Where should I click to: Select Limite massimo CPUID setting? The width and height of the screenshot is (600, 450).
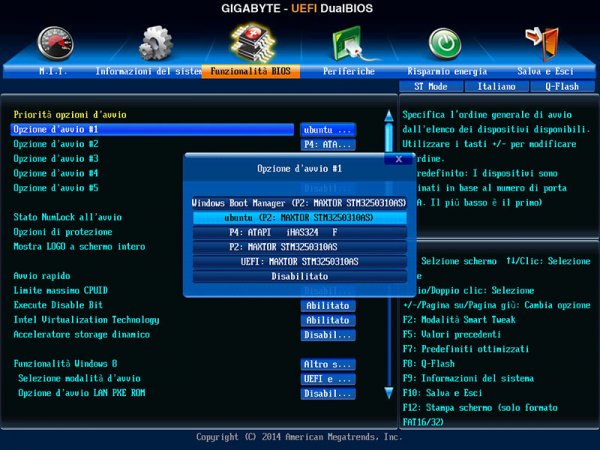(60, 290)
